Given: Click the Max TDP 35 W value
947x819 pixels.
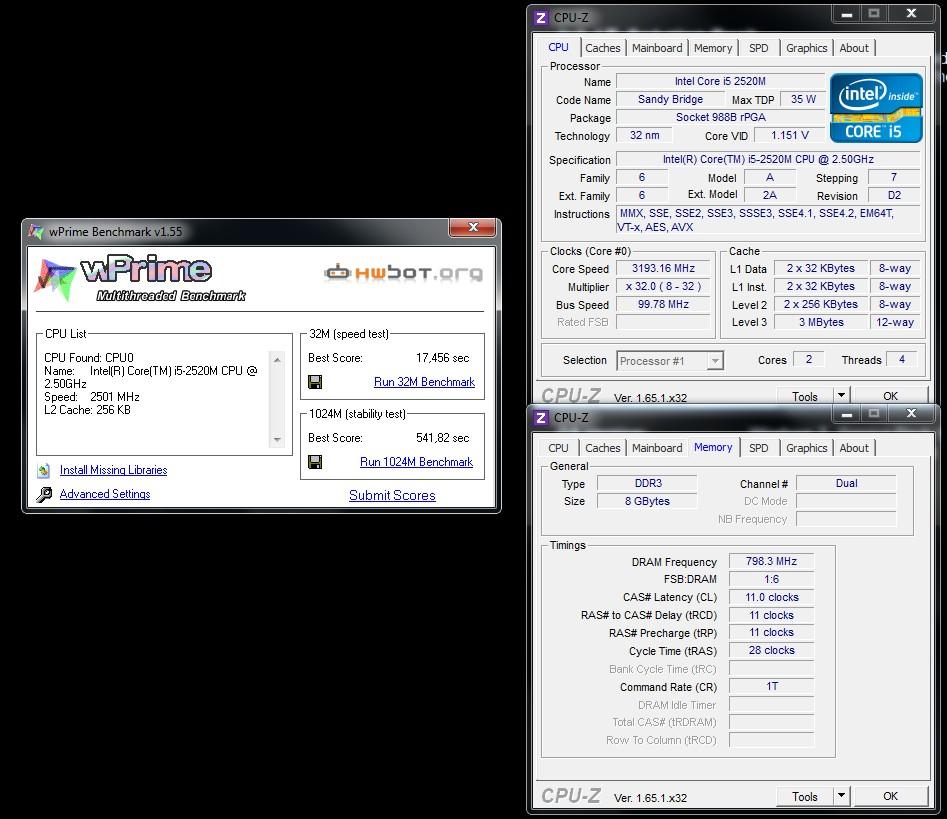Looking at the screenshot, I should pyautogui.click(x=803, y=99).
